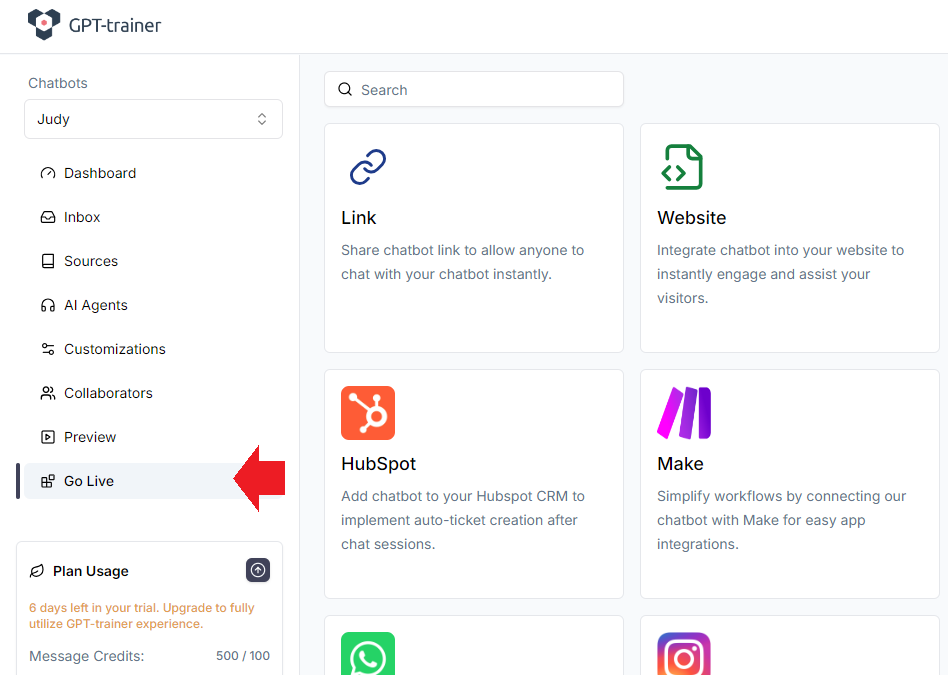Click the Customizations sliders icon

pyautogui.click(x=48, y=349)
